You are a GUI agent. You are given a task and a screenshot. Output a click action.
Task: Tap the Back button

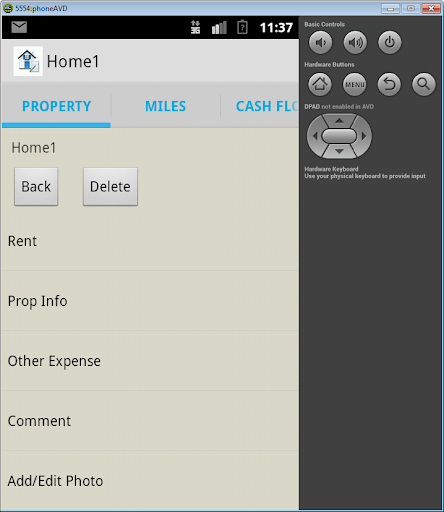(x=36, y=186)
